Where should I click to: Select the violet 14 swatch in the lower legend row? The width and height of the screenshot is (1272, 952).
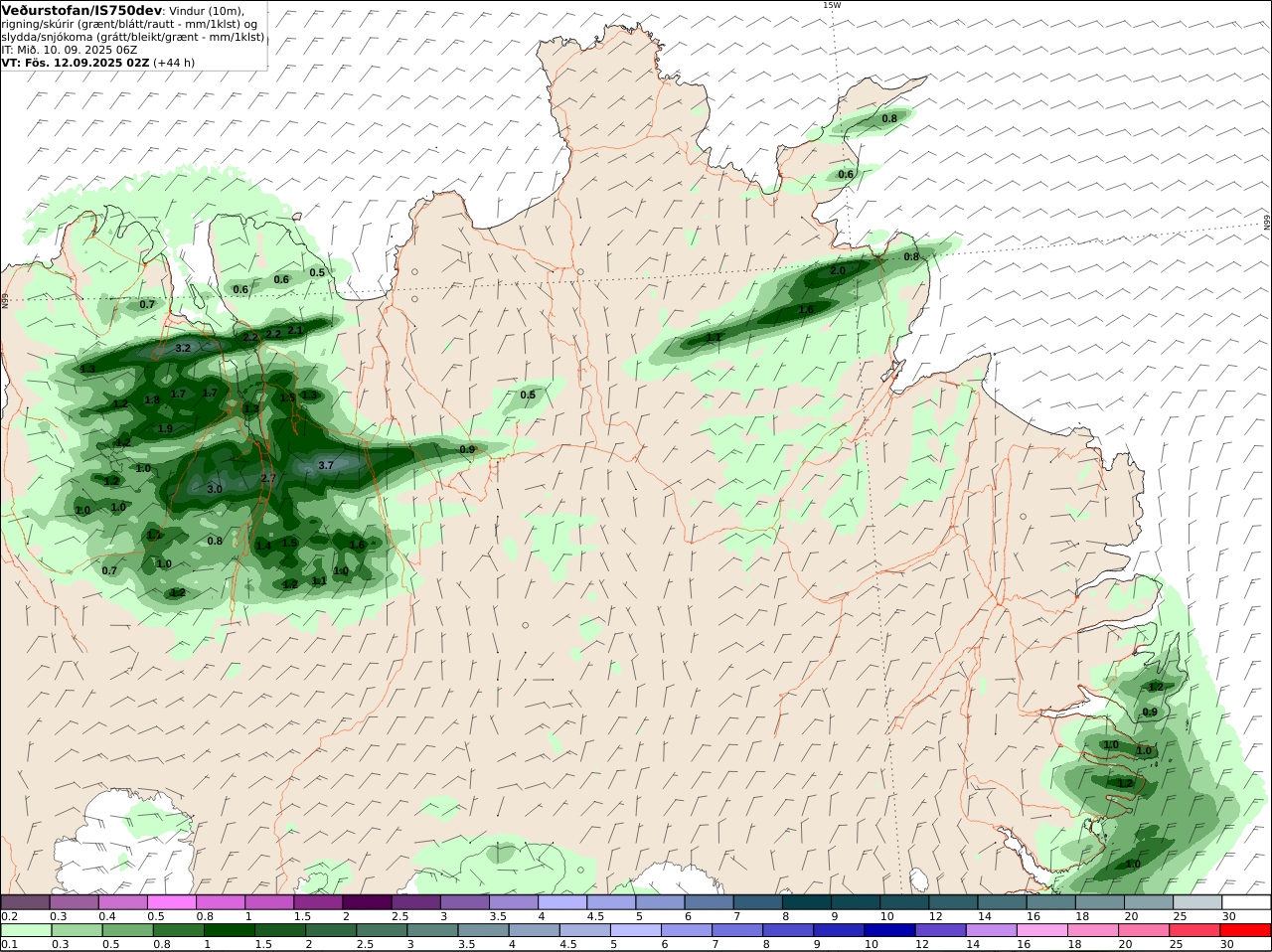tap(993, 930)
